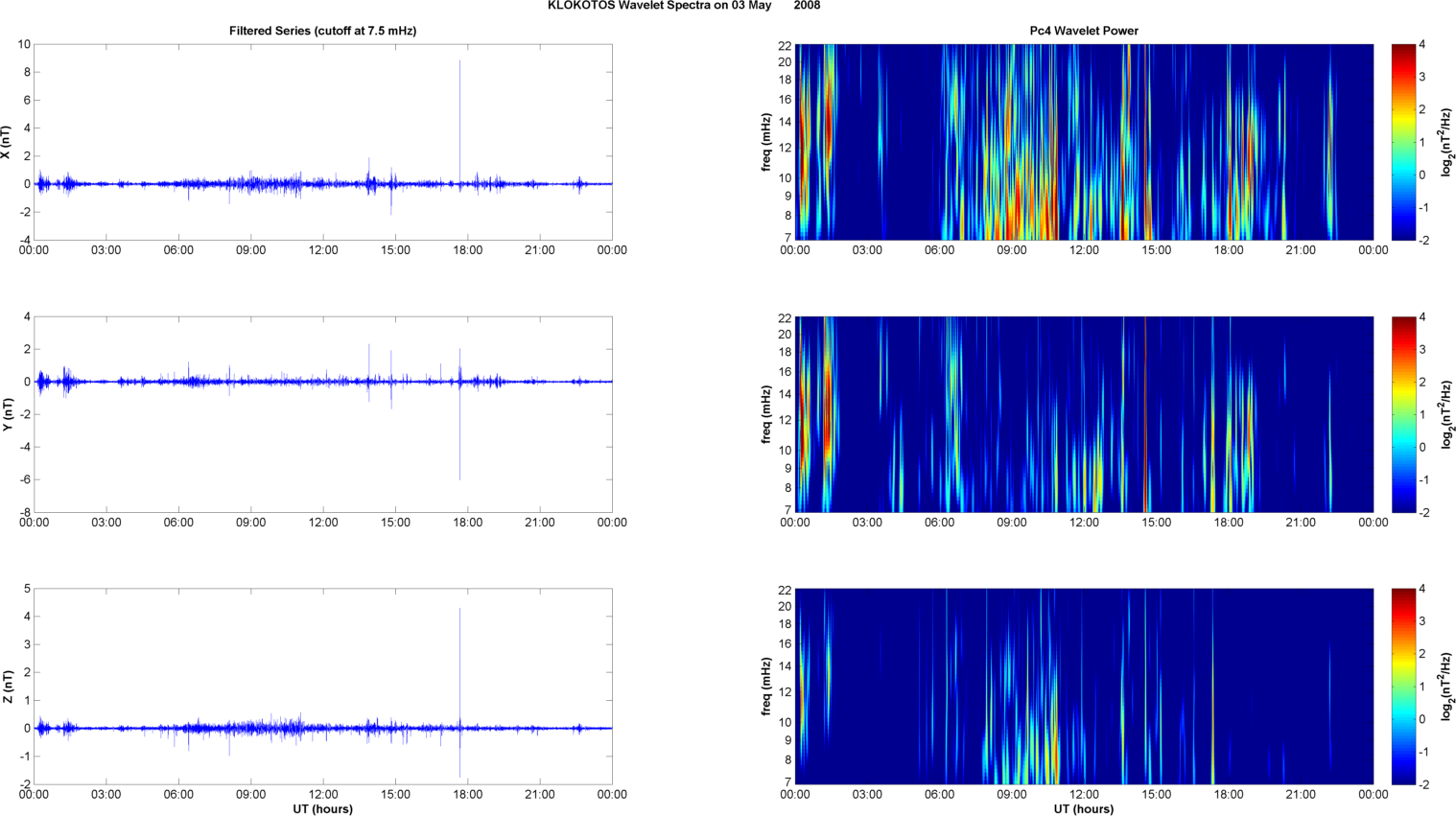This screenshot has height=816, width=1456.
Task: Click the UT (hours) label under Z series
Action: click(322, 809)
